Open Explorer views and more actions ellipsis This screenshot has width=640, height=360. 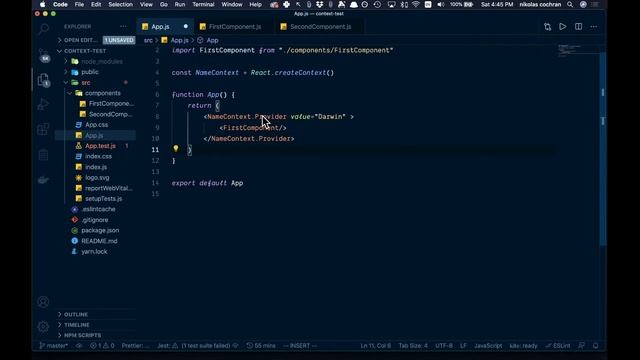point(123,27)
